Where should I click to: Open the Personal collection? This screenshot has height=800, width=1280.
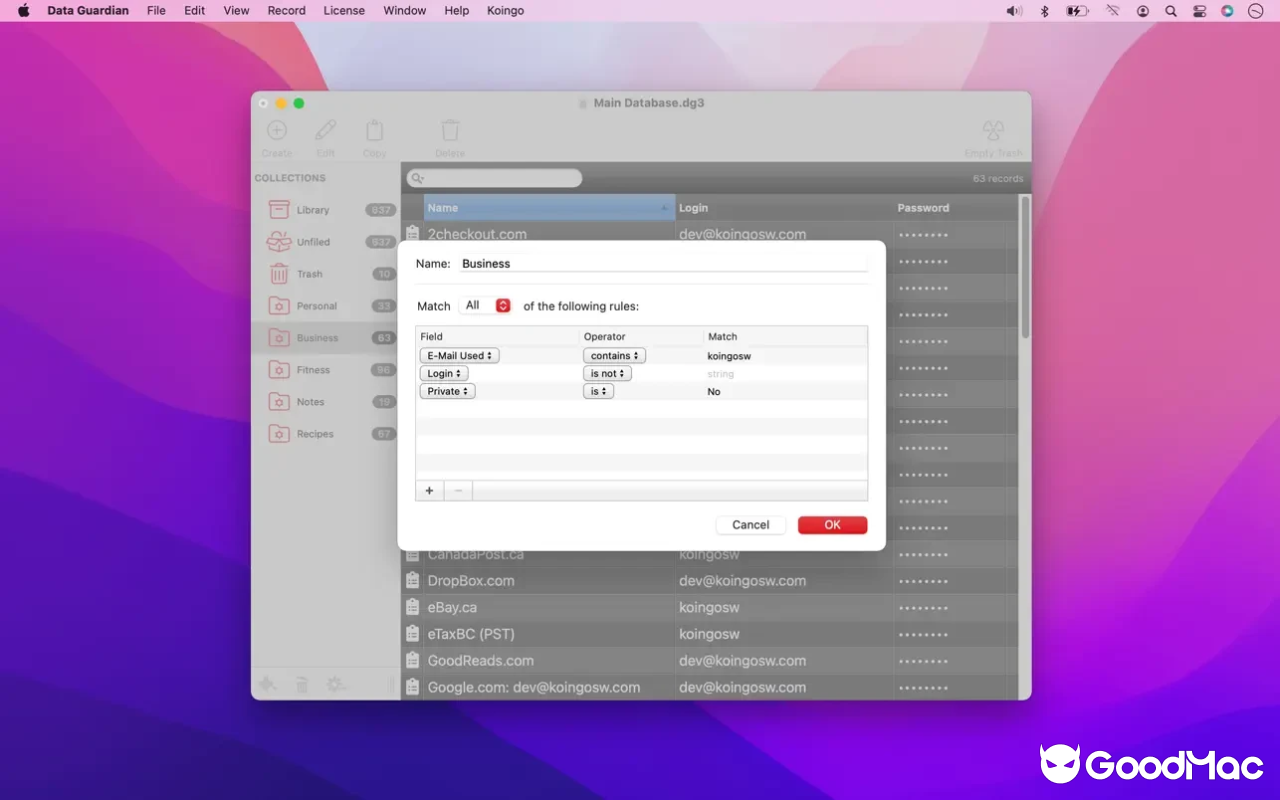pyautogui.click(x=316, y=305)
